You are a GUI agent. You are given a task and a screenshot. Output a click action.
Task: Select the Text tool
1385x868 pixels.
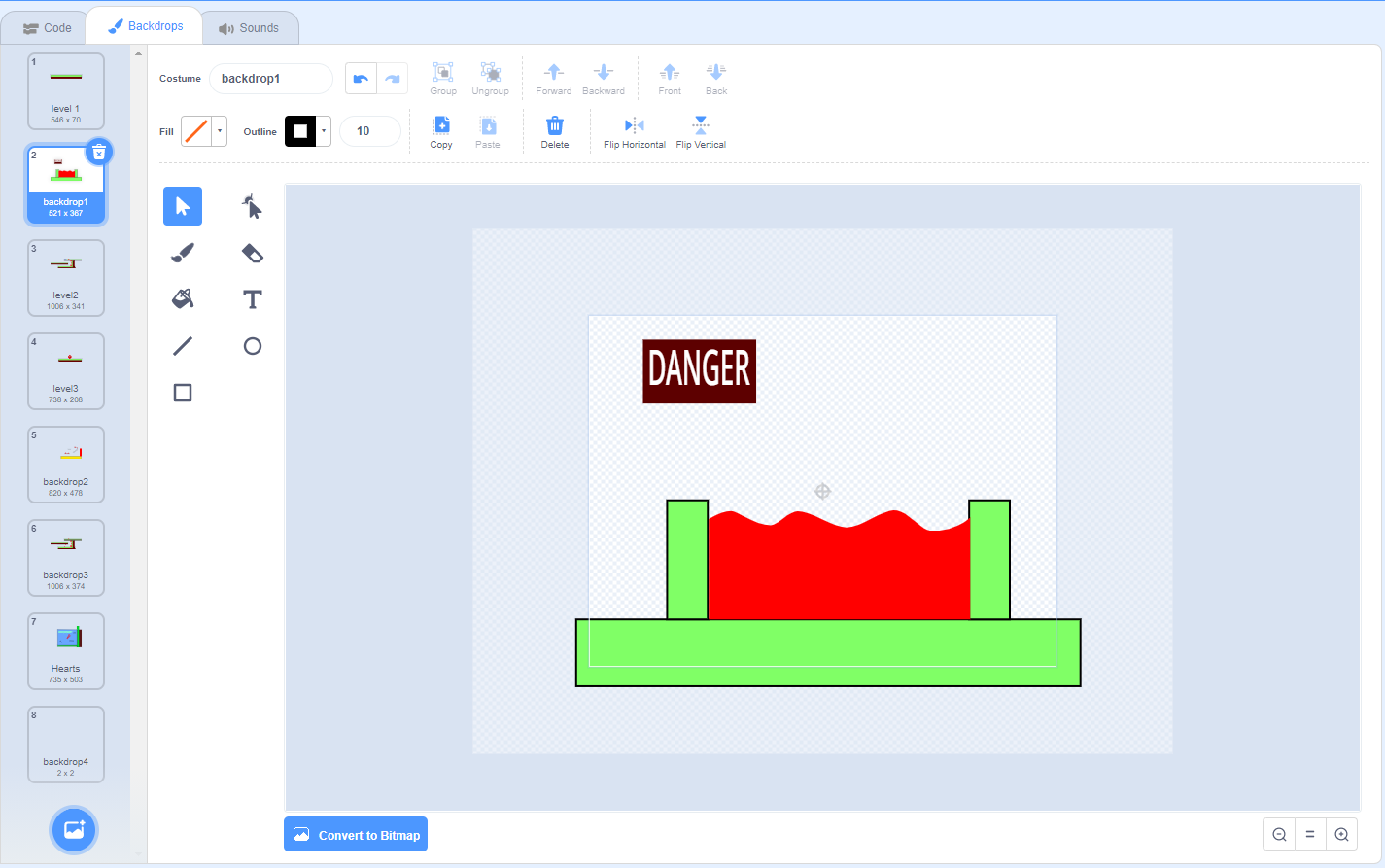point(253,299)
